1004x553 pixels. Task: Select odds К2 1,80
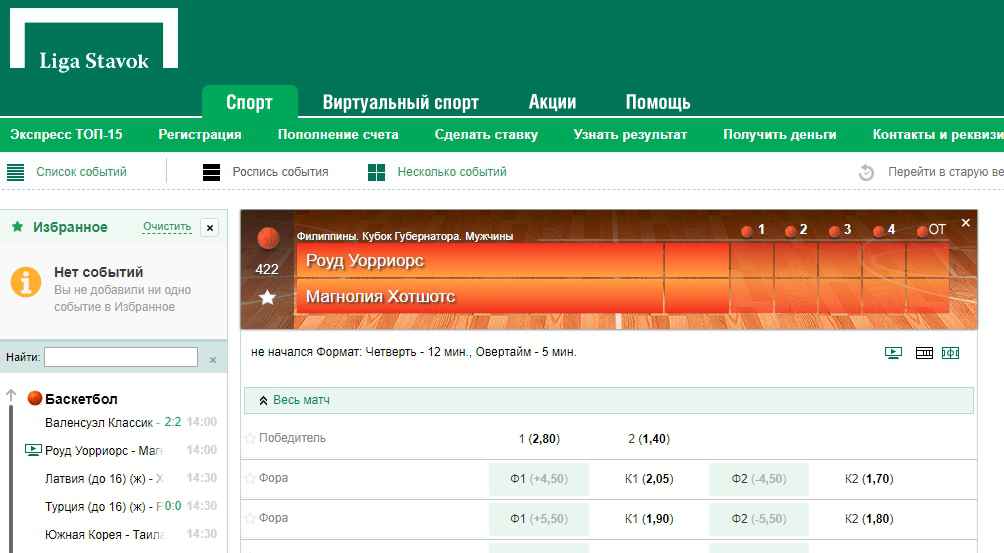[869, 518]
